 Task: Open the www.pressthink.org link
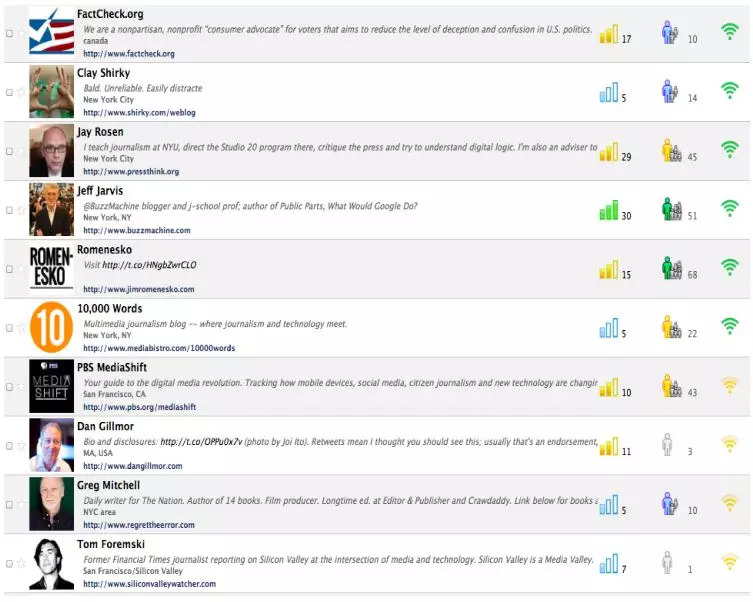[131, 172]
